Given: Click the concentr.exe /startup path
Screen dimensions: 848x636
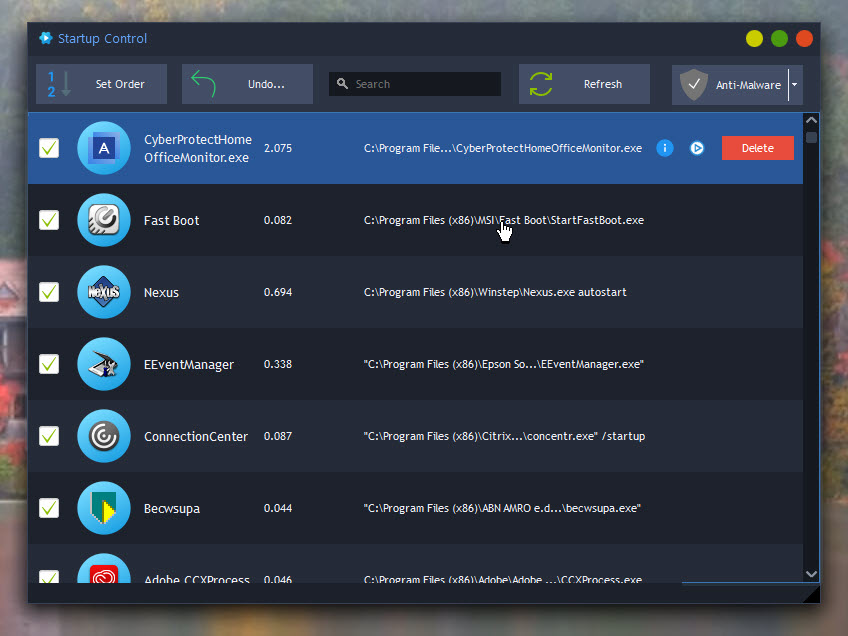Looking at the screenshot, I should [504, 436].
